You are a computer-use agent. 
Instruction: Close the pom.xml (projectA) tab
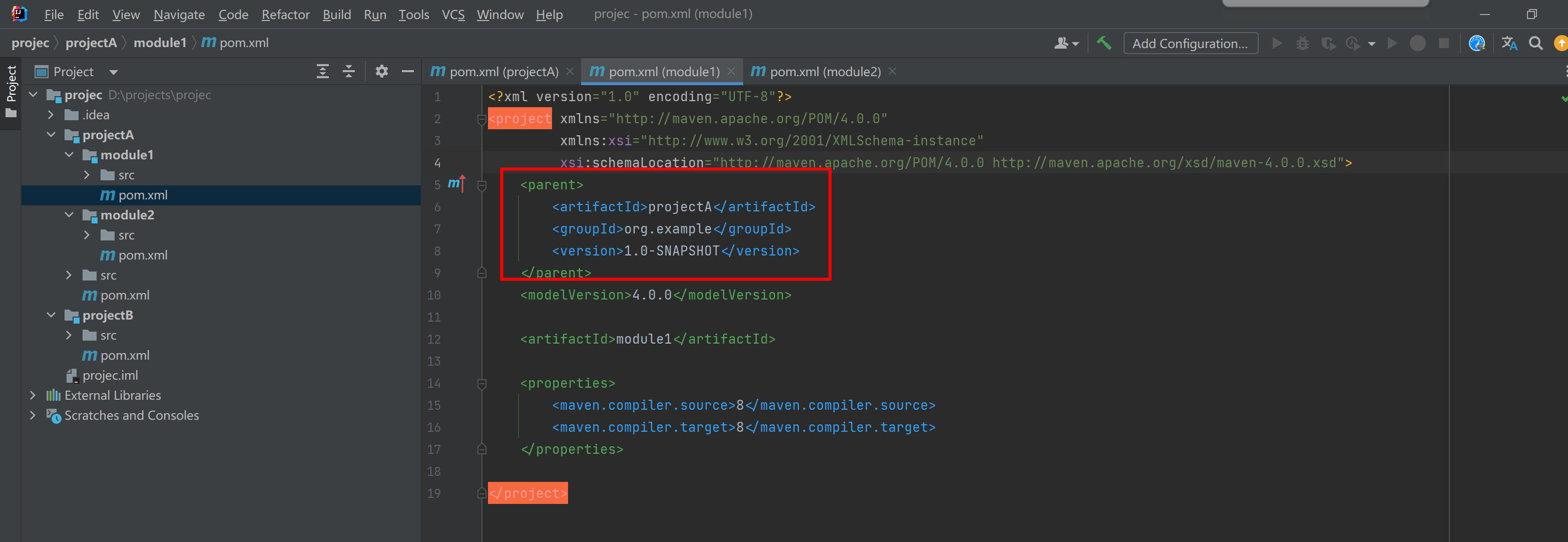570,72
